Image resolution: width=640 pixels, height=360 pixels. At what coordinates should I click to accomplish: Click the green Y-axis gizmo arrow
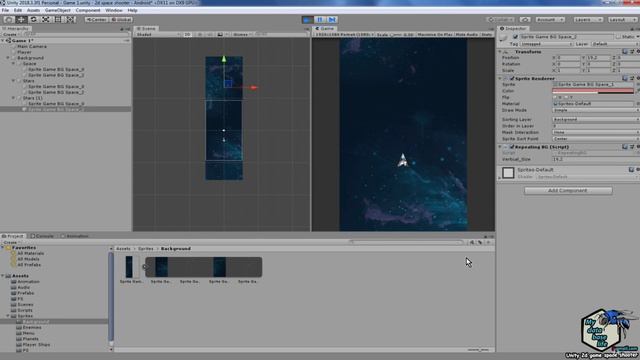tap(224, 59)
